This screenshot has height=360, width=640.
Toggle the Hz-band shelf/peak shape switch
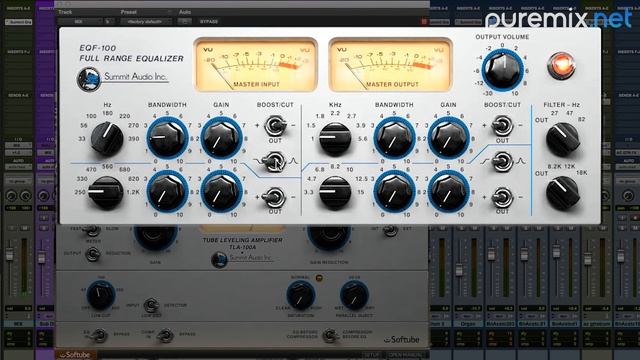coord(274,162)
